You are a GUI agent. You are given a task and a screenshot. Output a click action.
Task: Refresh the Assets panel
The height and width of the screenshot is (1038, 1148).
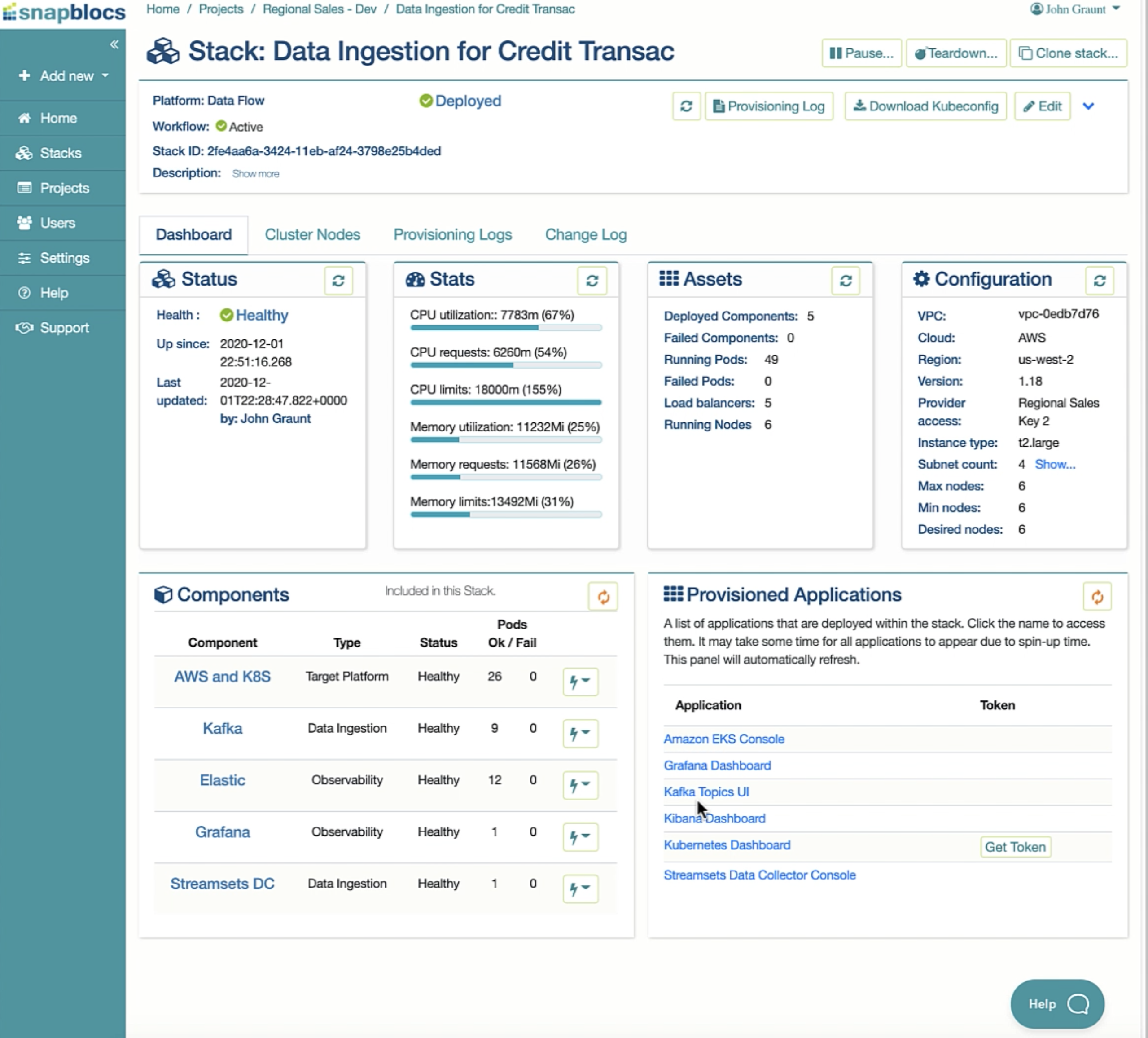point(846,280)
